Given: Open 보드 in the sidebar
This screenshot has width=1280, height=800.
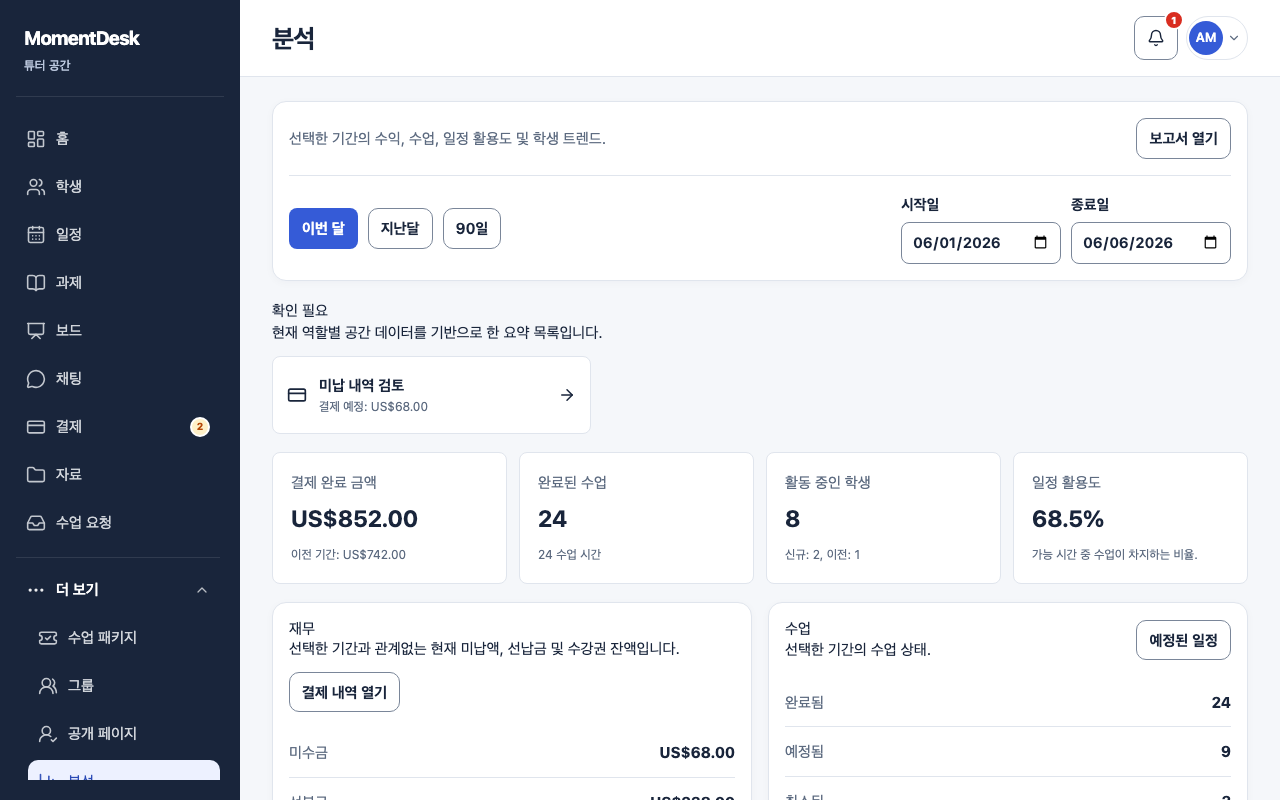Looking at the screenshot, I should [120, 331].
